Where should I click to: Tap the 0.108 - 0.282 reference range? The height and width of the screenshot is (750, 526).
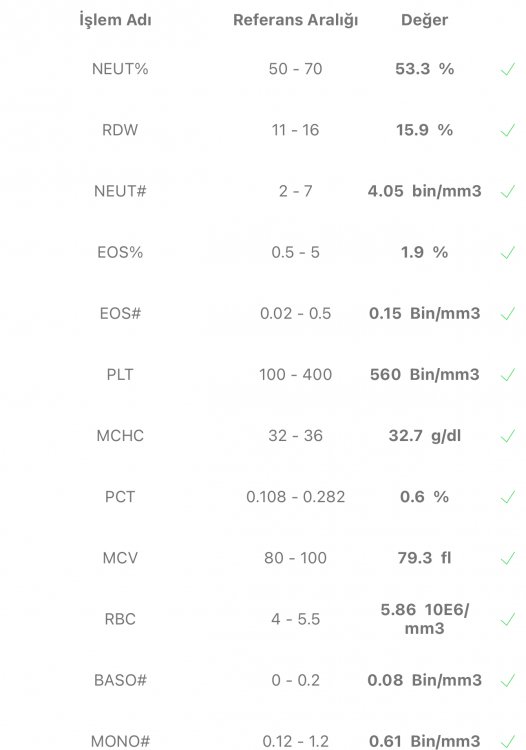click(296, 497)
